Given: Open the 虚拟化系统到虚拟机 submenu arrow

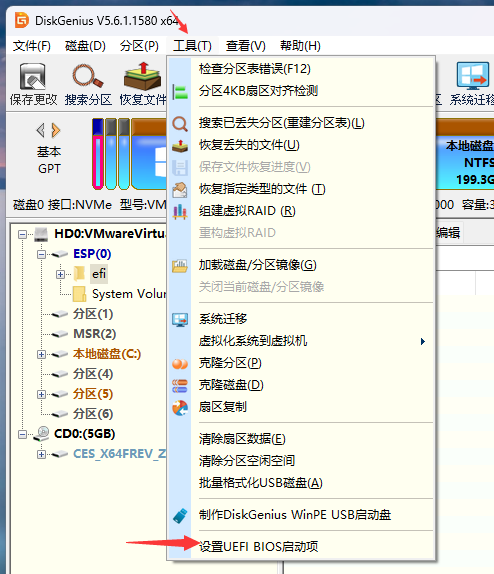Looking at the screenshot, I should coord(423,342).
